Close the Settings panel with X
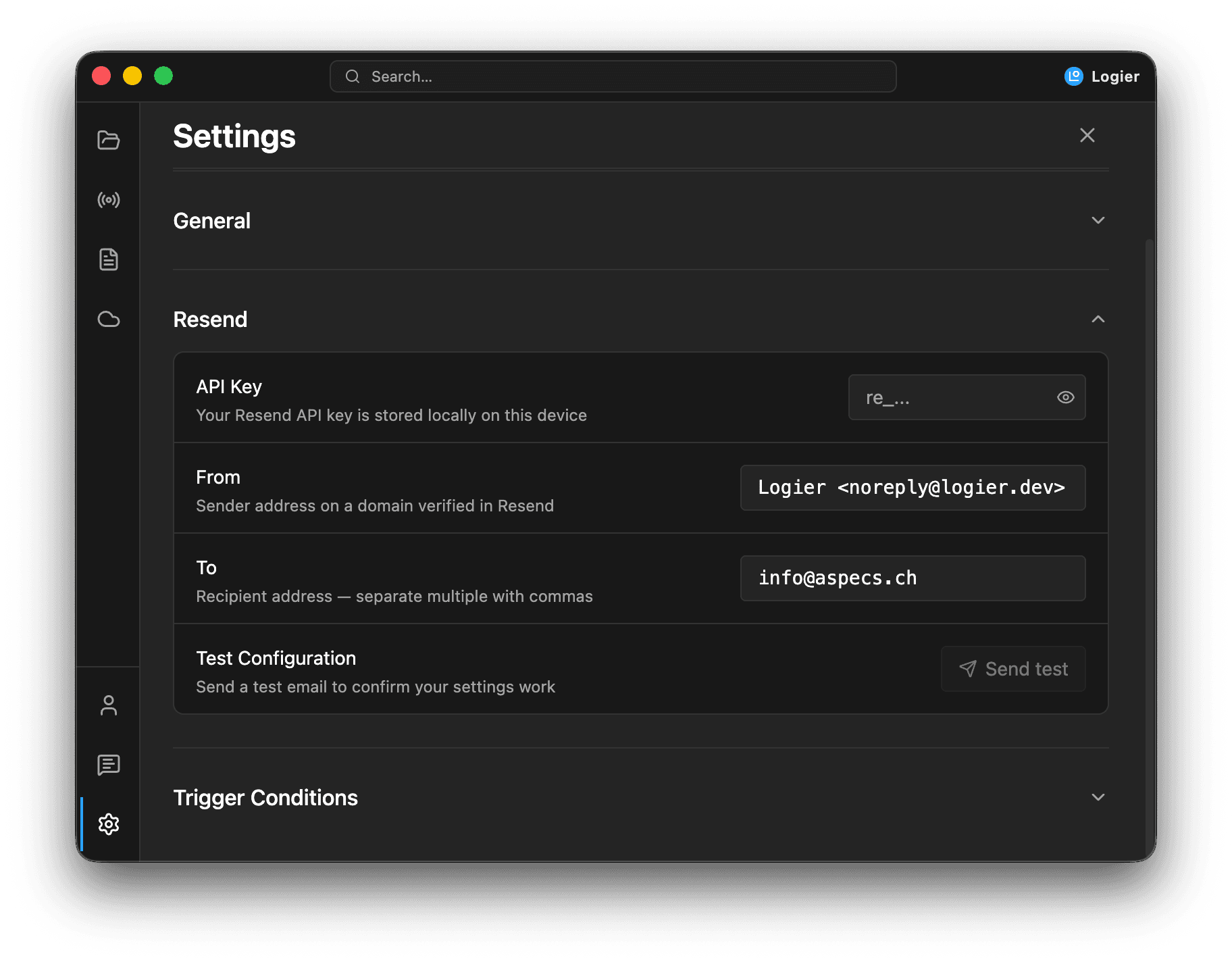The width and height of the screenshot is (1232, 962). [1087, 135]
